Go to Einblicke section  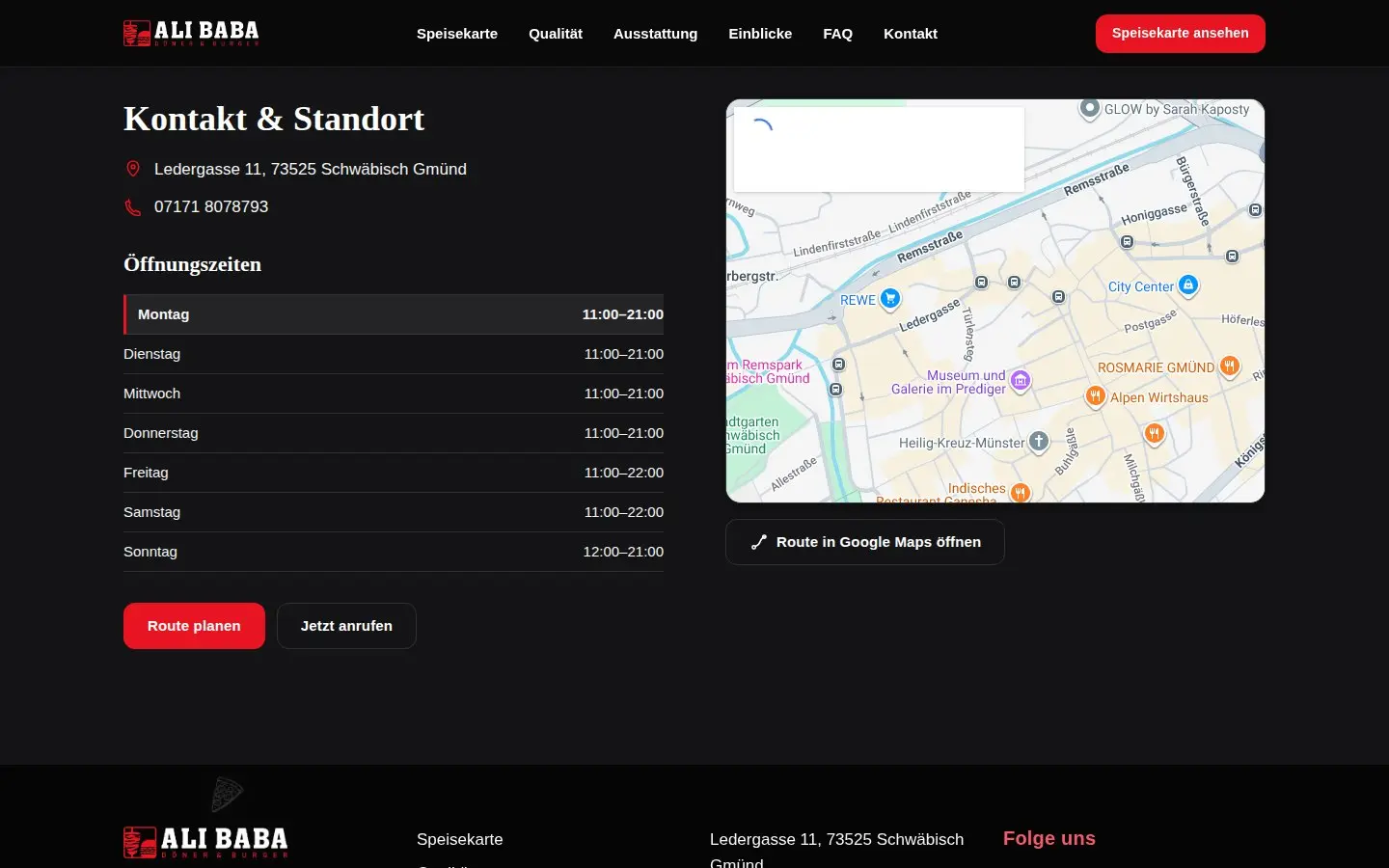(x=760, y=34)
